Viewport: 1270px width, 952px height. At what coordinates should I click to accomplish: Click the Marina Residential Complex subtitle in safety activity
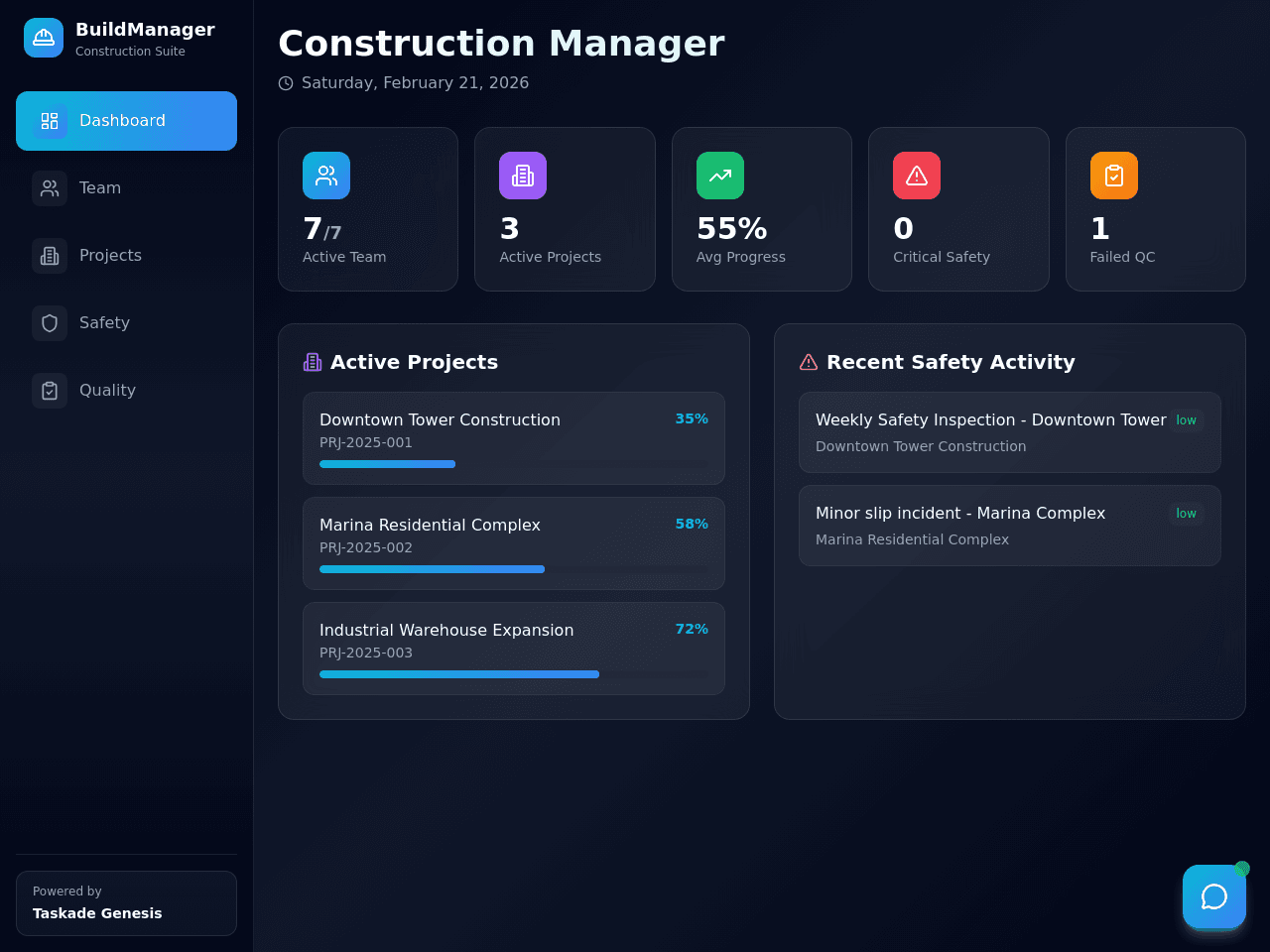(x=912, y=540)
